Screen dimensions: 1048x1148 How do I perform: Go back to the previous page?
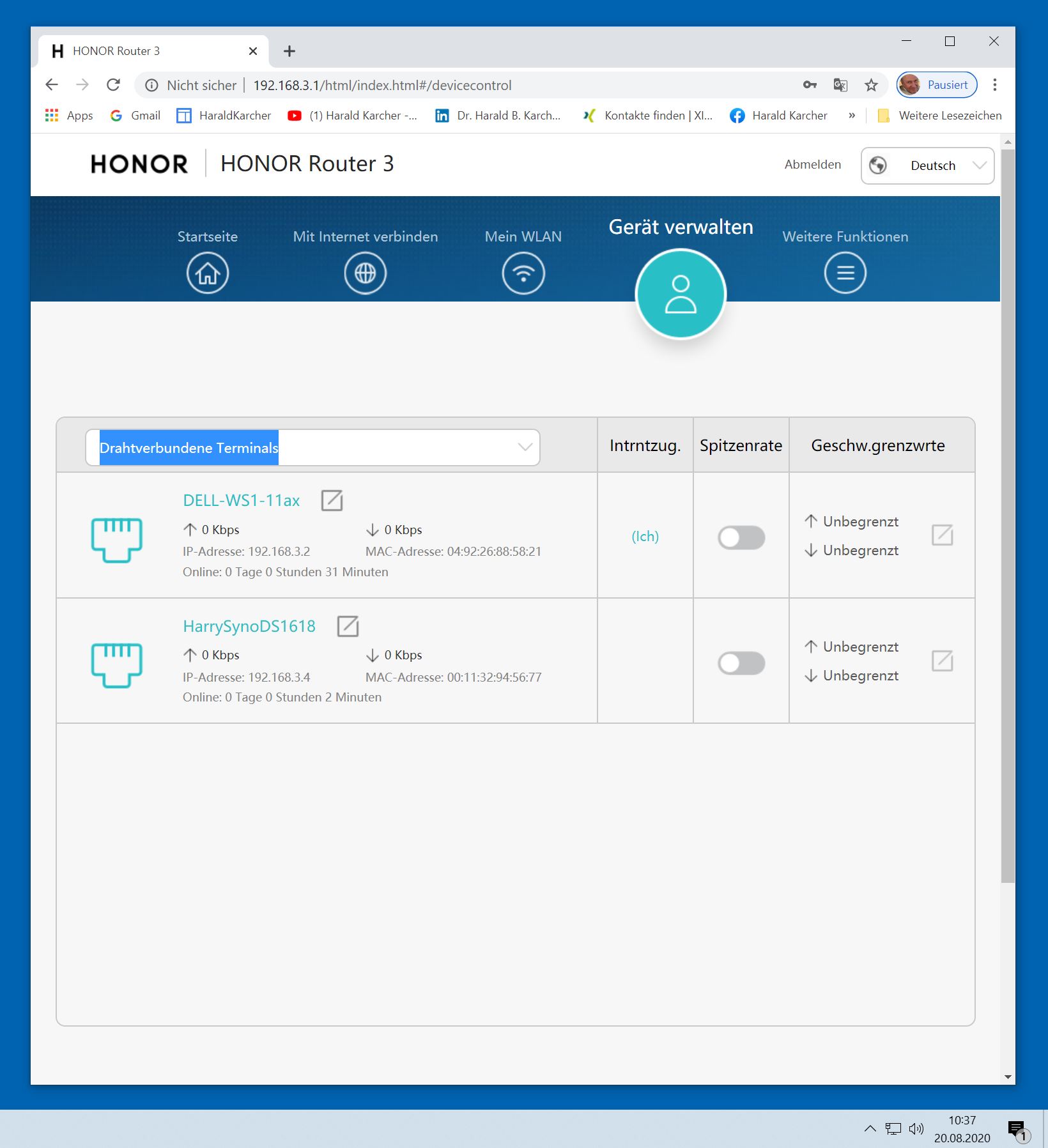click(52, 85)
